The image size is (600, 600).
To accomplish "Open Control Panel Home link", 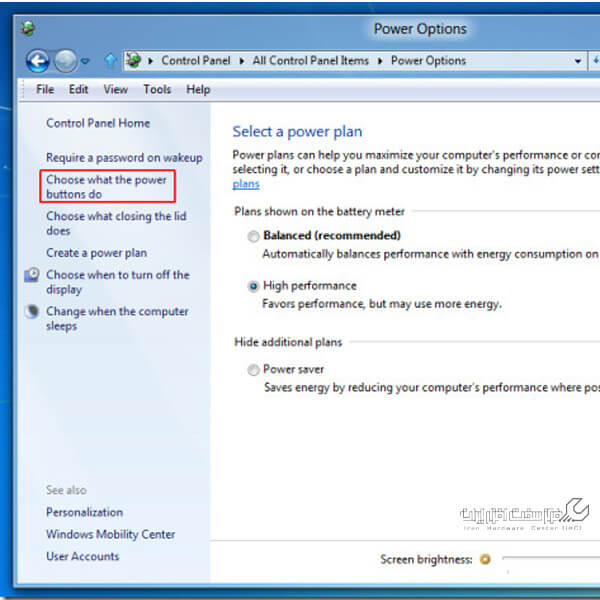I will [98, 123].
